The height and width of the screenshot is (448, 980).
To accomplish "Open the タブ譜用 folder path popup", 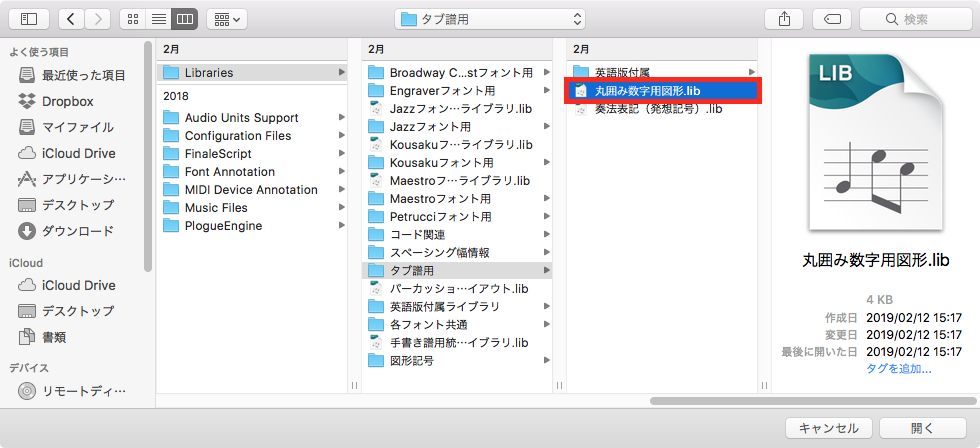I will pyautogui.click(x=490, y=18).
